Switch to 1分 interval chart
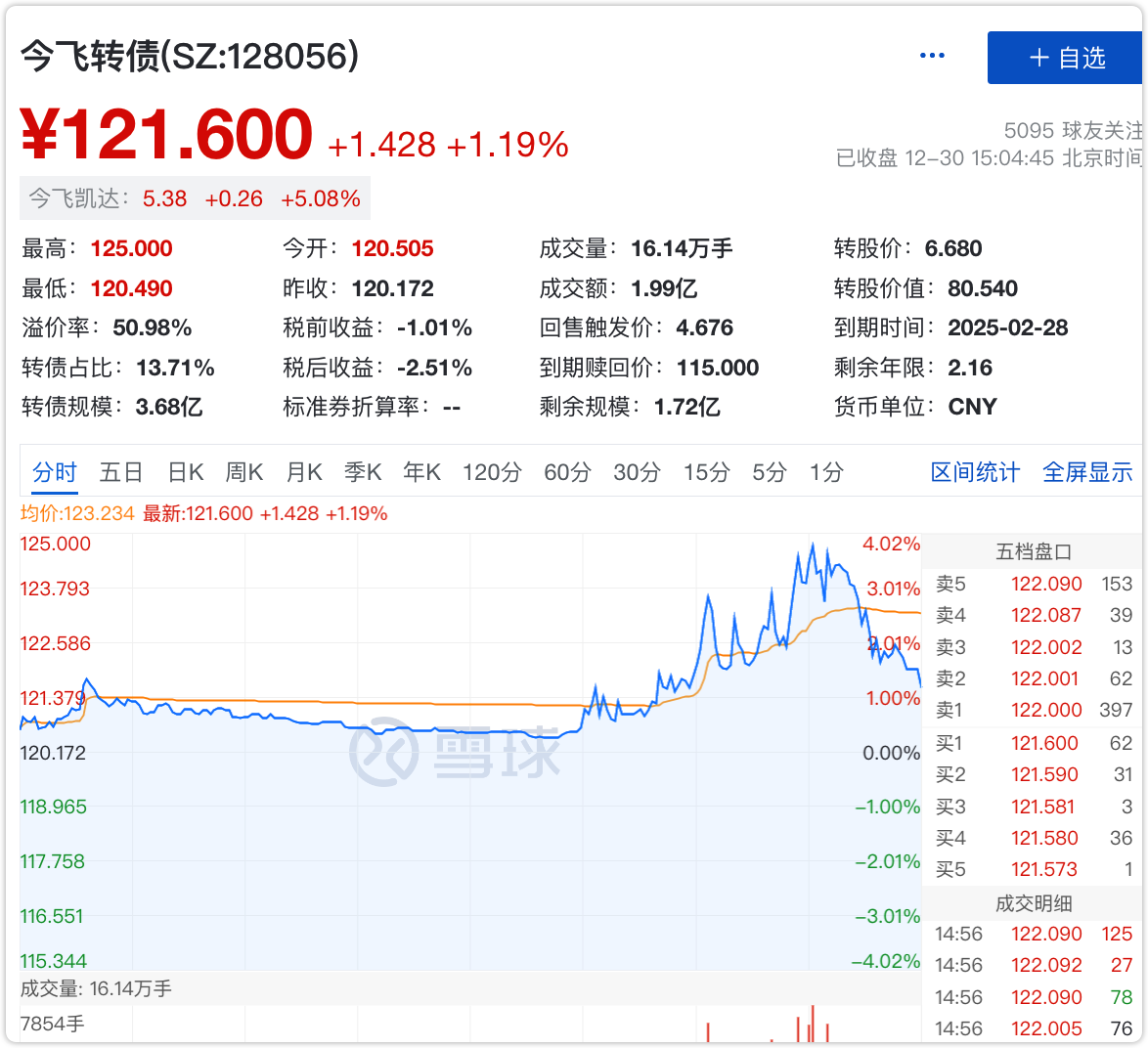This screenshot has width=1148, height=1048. pyautogui.click(x=826, y=473)
